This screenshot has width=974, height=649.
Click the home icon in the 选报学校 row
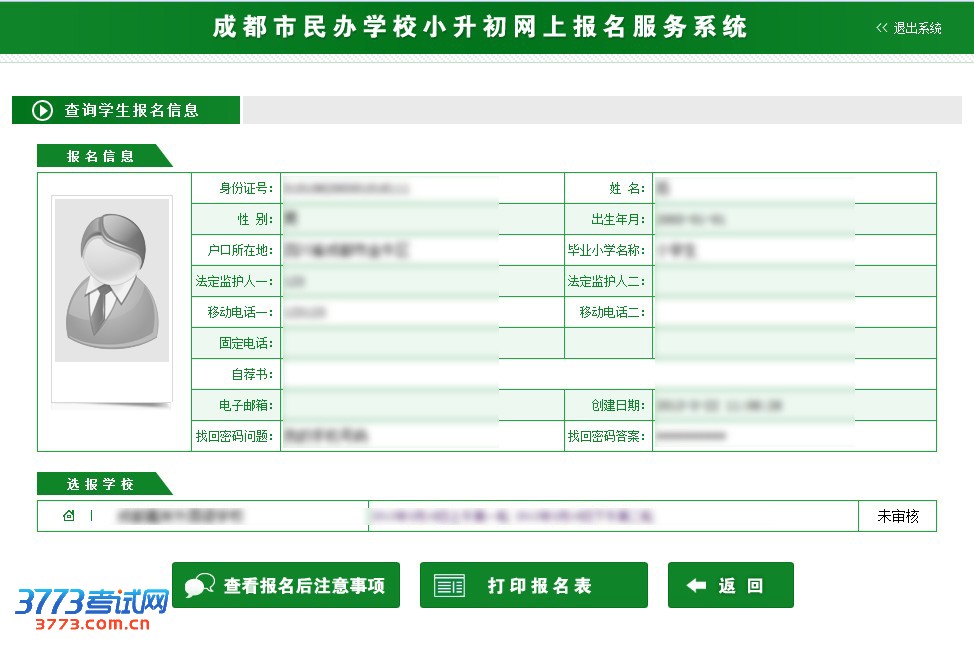click(69, 516)
